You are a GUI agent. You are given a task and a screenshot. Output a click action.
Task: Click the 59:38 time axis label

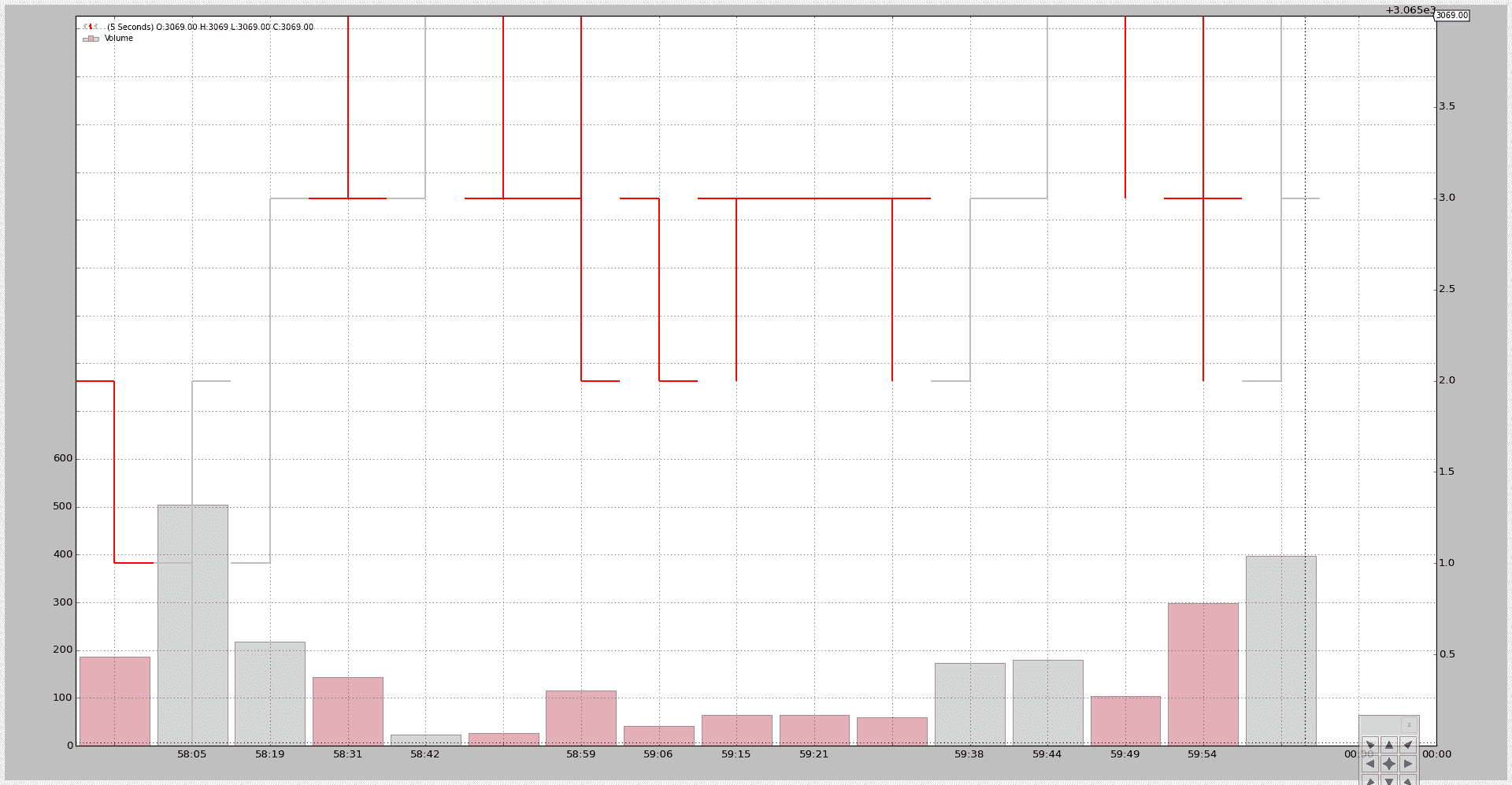969,754
